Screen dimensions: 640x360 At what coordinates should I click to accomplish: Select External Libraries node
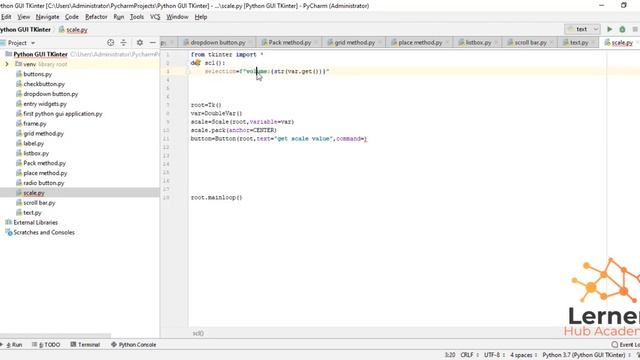(36, 222)
